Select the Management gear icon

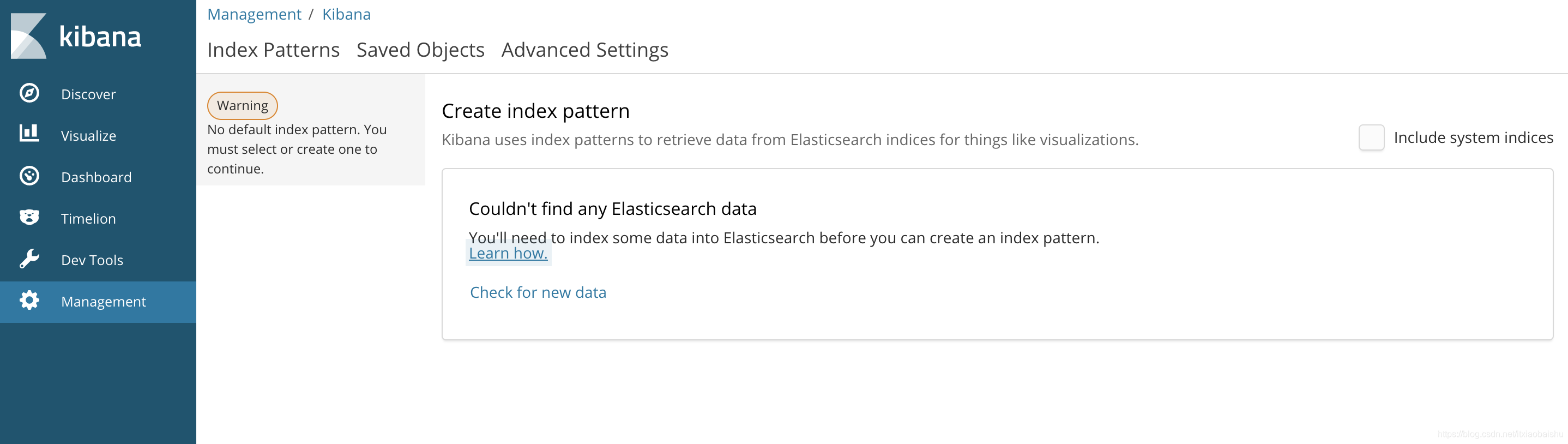(29, 300)
